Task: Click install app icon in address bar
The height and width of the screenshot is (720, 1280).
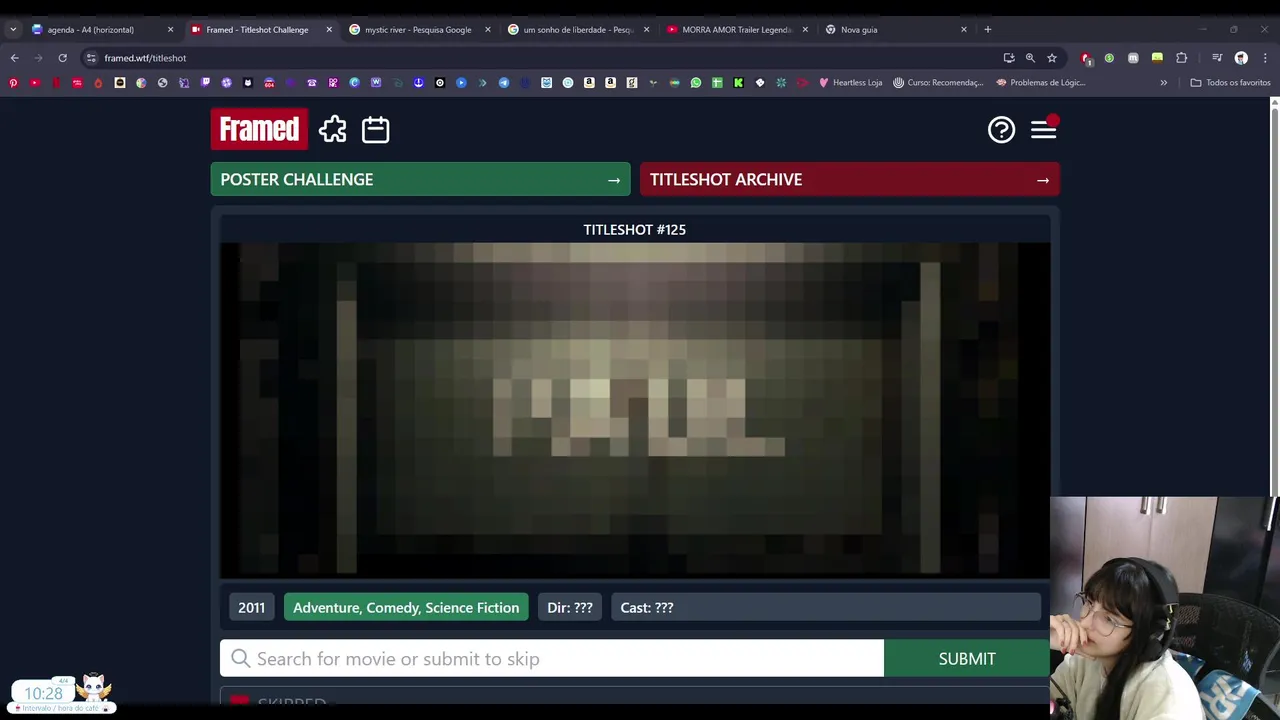Action: [1009, 58]
